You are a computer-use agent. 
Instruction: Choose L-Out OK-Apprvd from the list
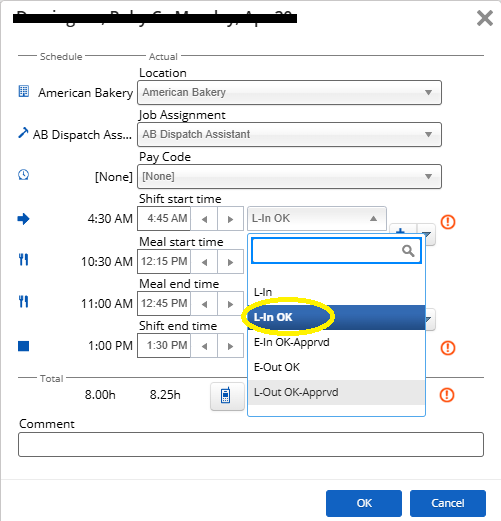336,392
